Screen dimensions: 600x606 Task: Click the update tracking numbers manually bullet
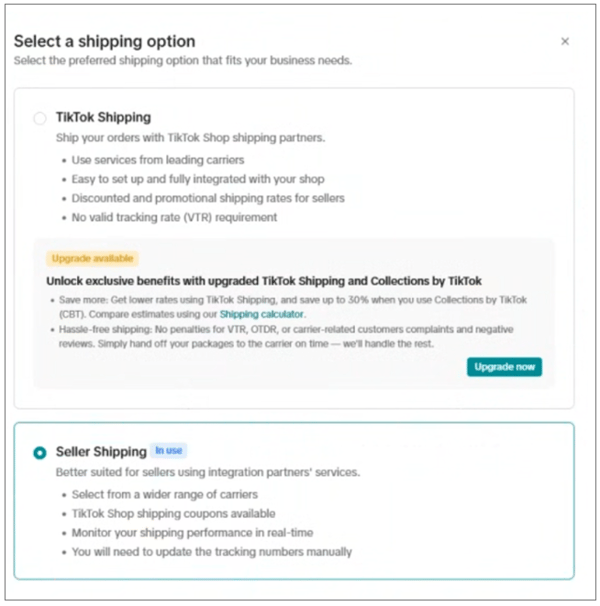pos(212,552)
